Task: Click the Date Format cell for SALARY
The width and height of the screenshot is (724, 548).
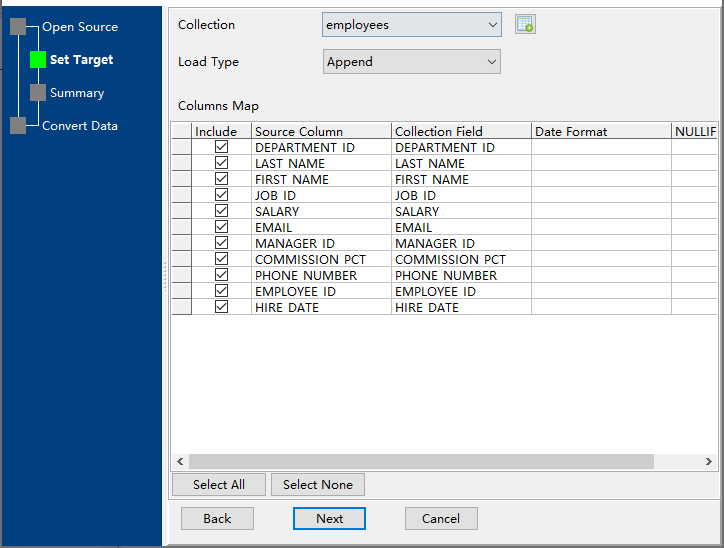Action: (600, 211)
